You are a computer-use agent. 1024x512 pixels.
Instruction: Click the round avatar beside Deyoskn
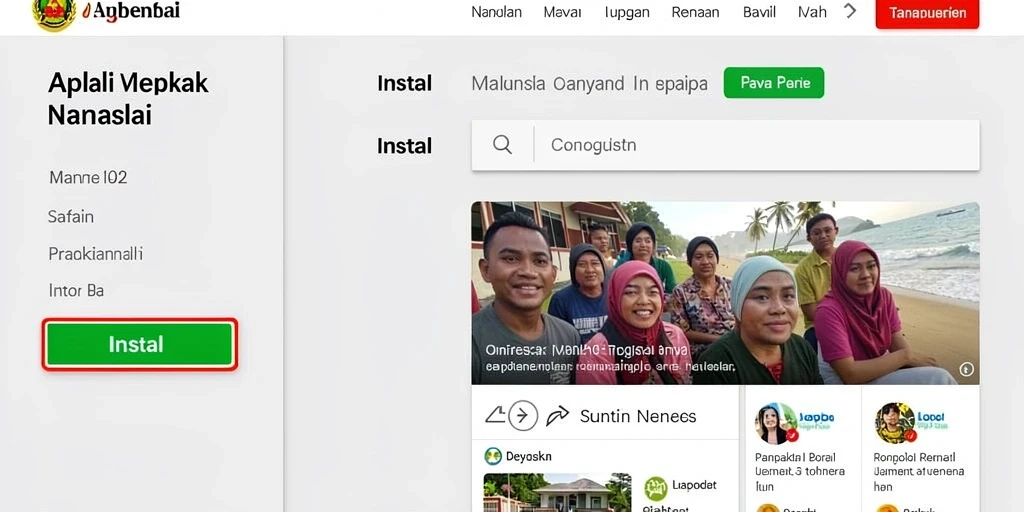pyautogui.click(x=493, y=456)
